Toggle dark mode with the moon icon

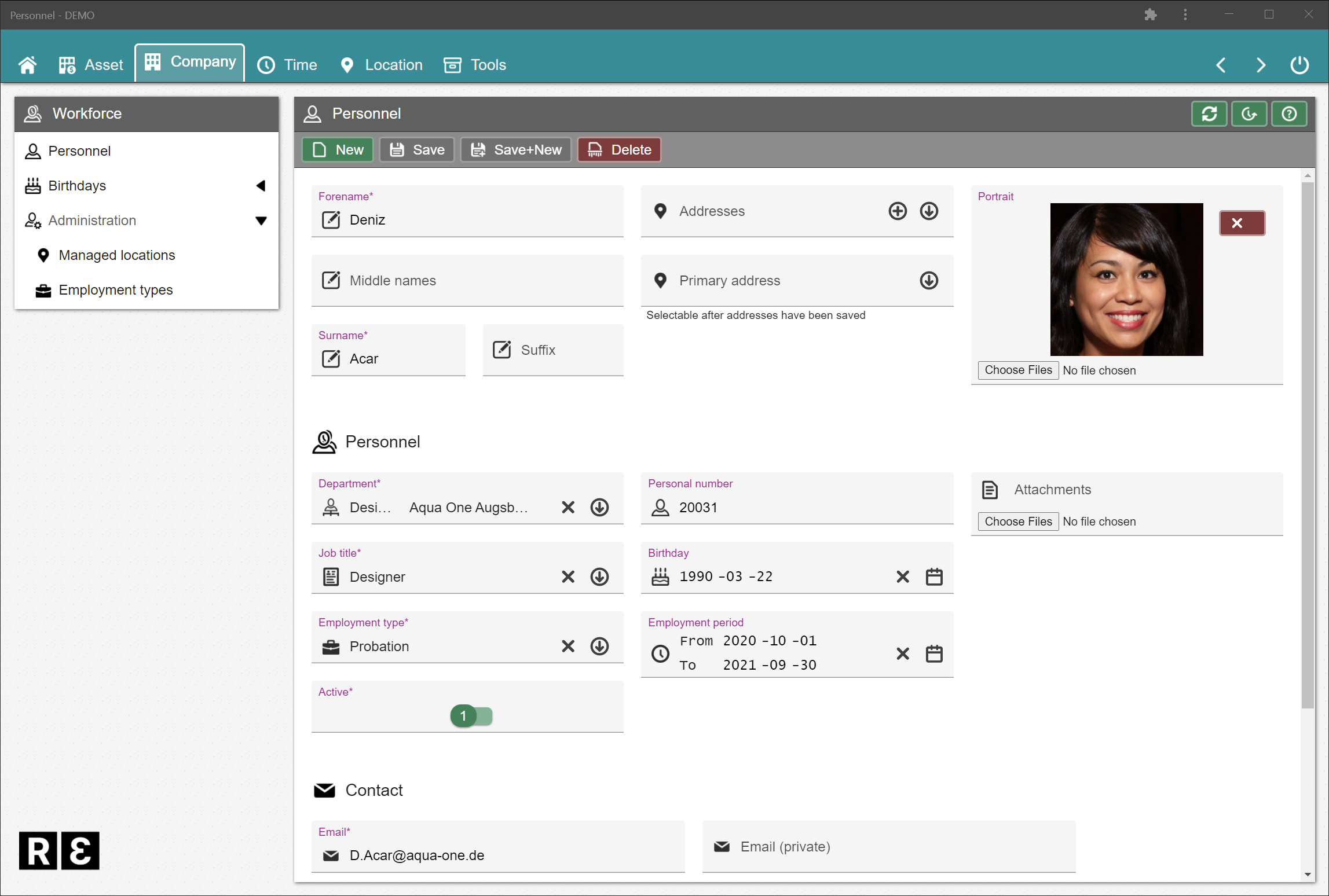coord(1249,113)
